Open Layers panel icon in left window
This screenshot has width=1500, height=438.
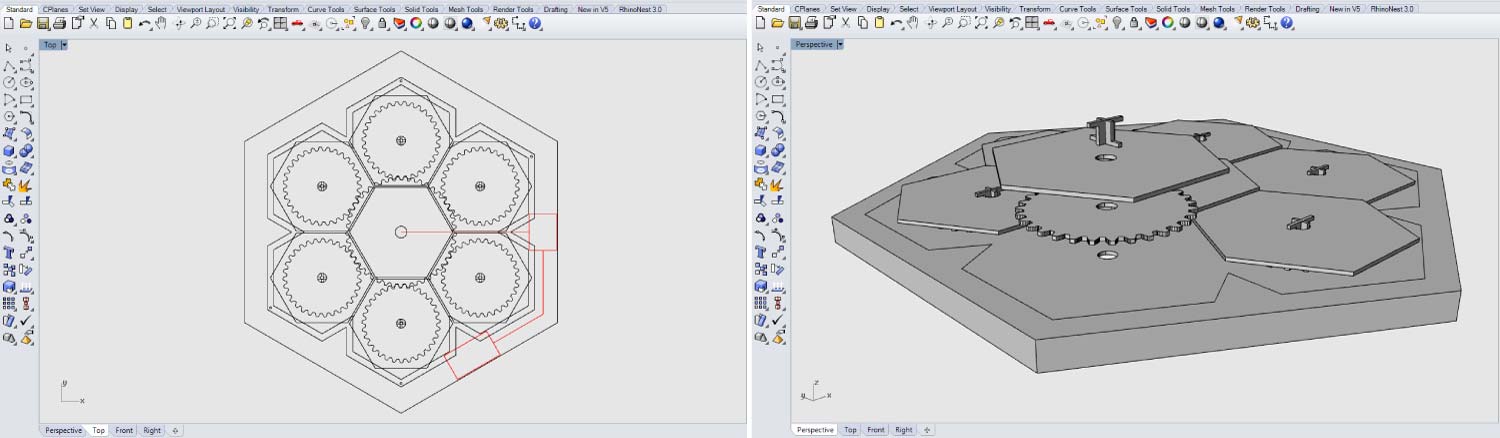399,23
